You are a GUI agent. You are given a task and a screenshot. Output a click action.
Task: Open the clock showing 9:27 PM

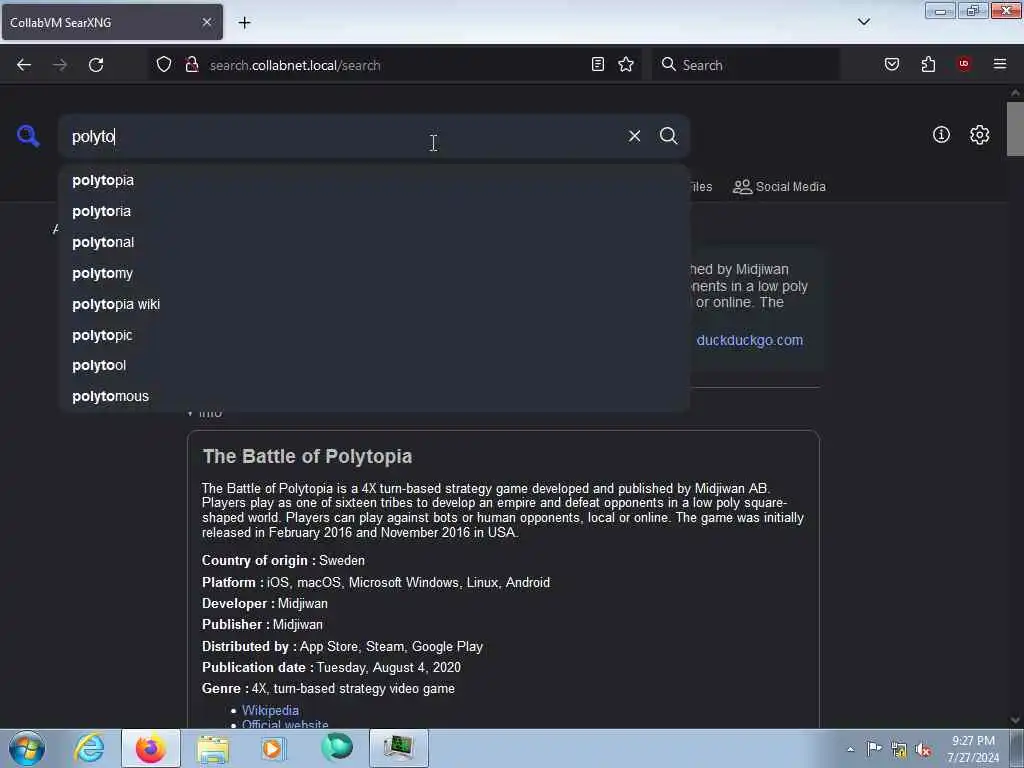973,749
